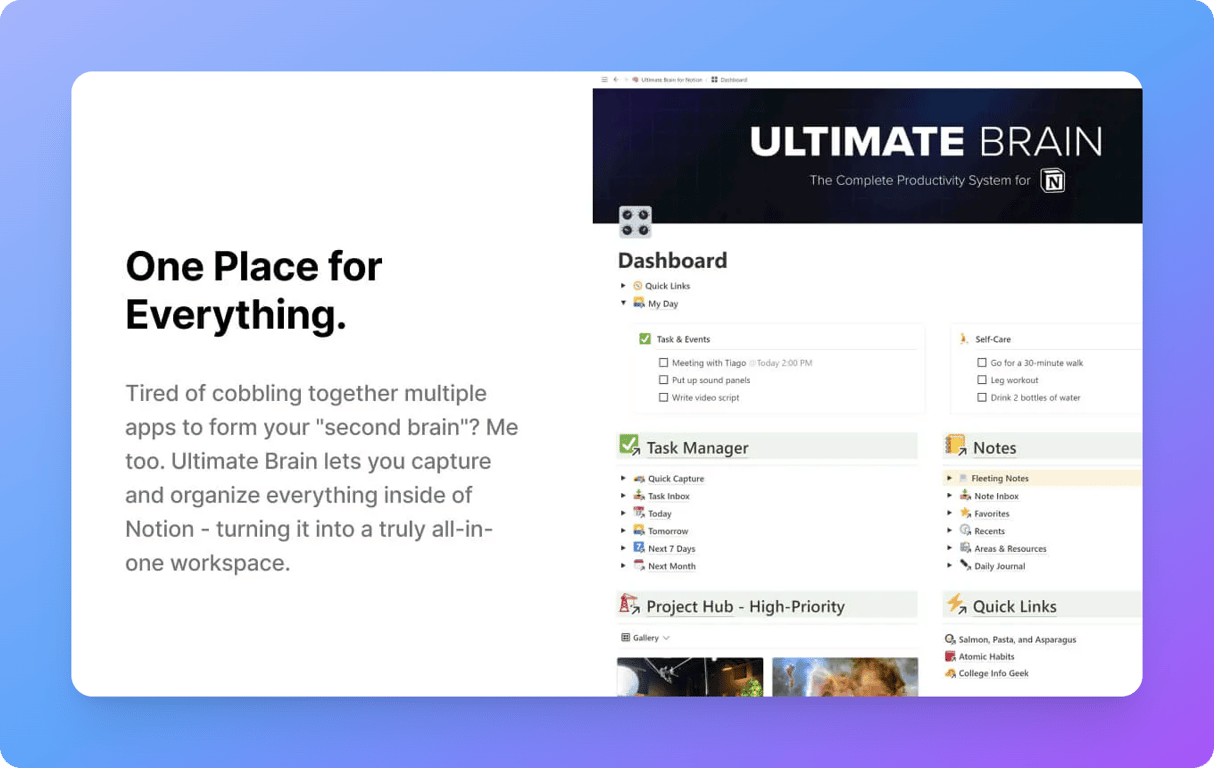Expand Daily Journal toggle

coord(950,566)
